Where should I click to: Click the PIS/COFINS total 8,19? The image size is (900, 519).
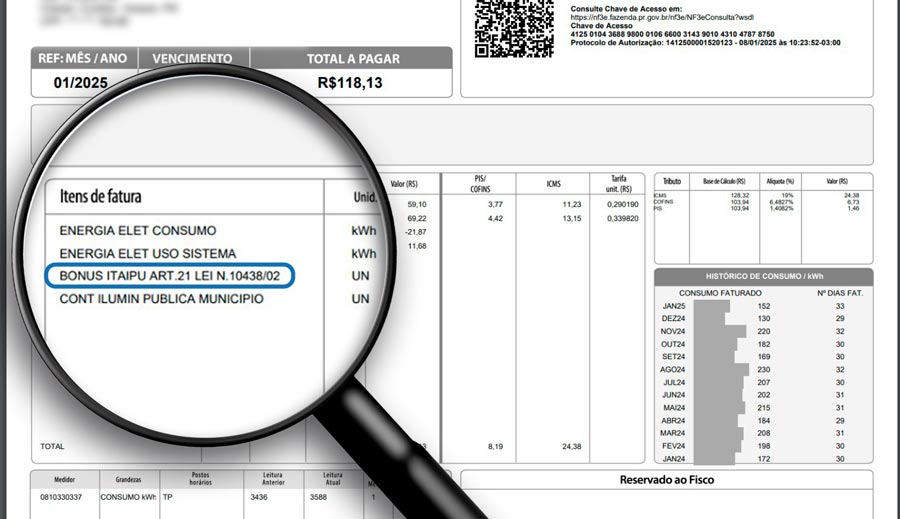click(x=495, y=447)
